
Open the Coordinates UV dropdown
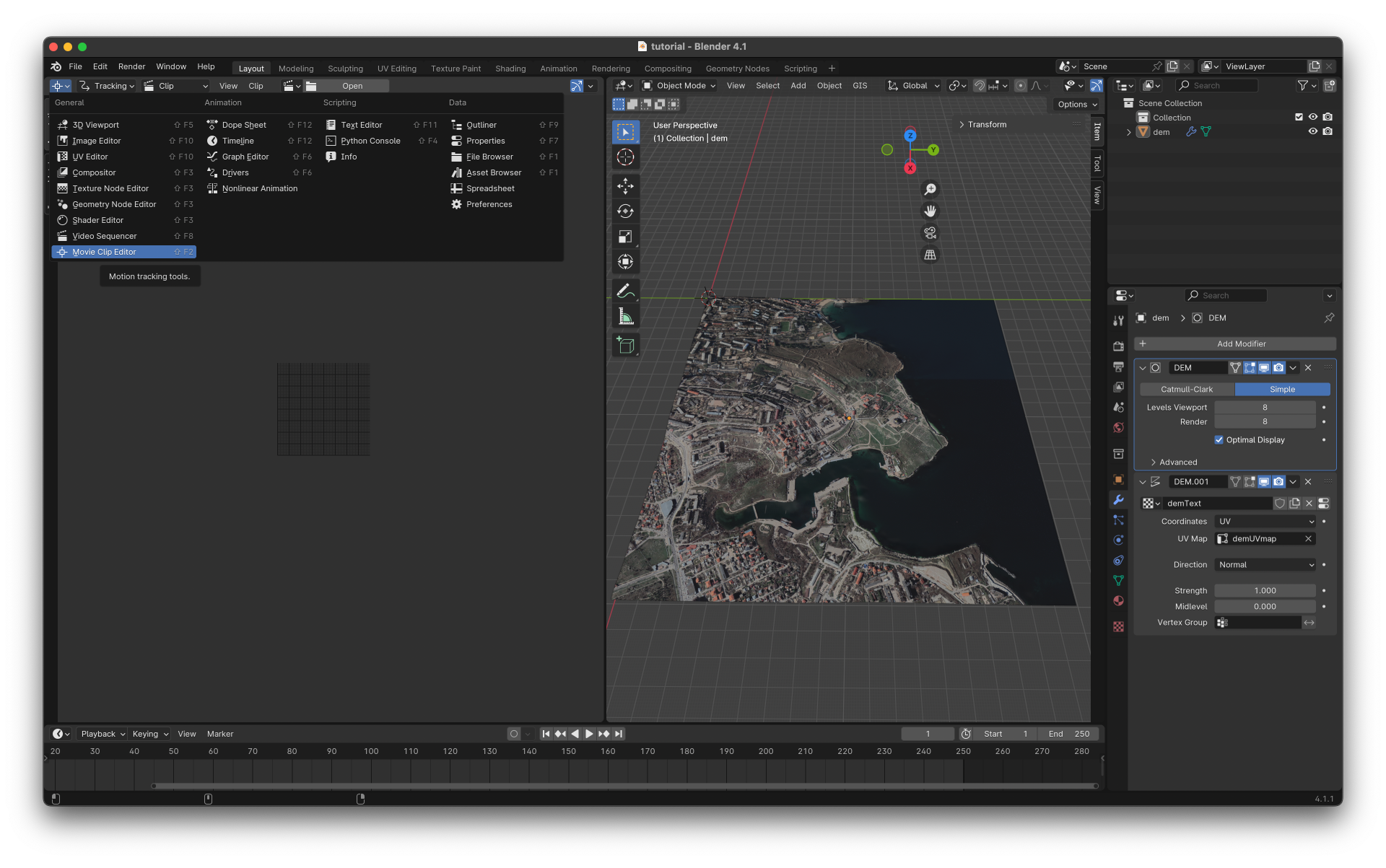[1266, 522]
